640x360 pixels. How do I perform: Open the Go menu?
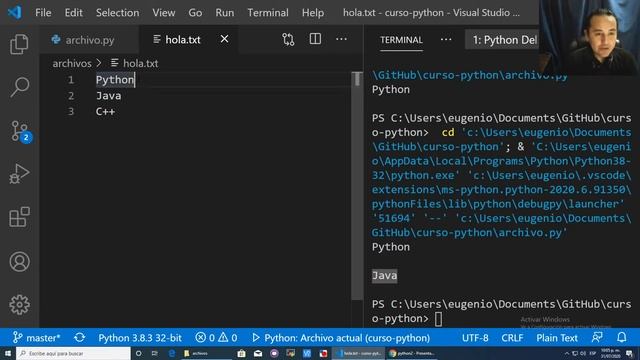195,13
